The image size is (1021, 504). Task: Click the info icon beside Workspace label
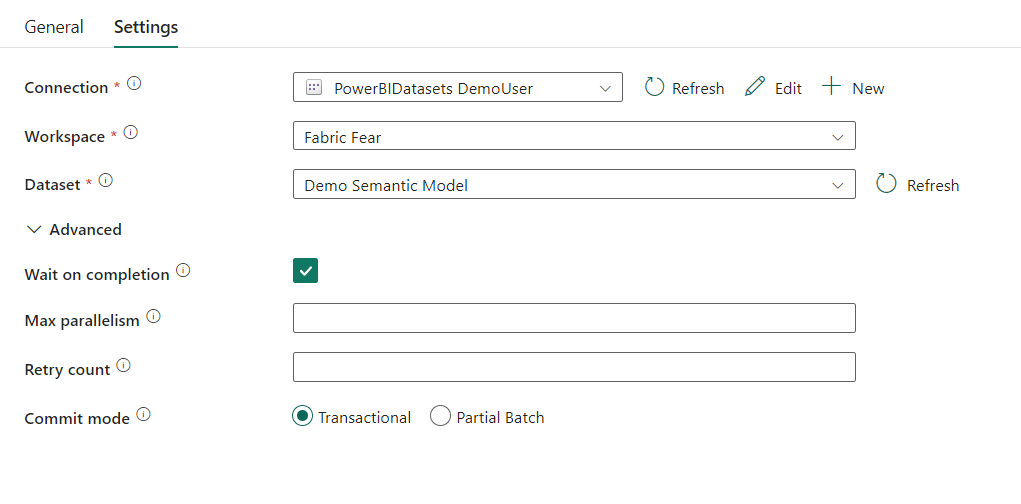pos(130,132)
